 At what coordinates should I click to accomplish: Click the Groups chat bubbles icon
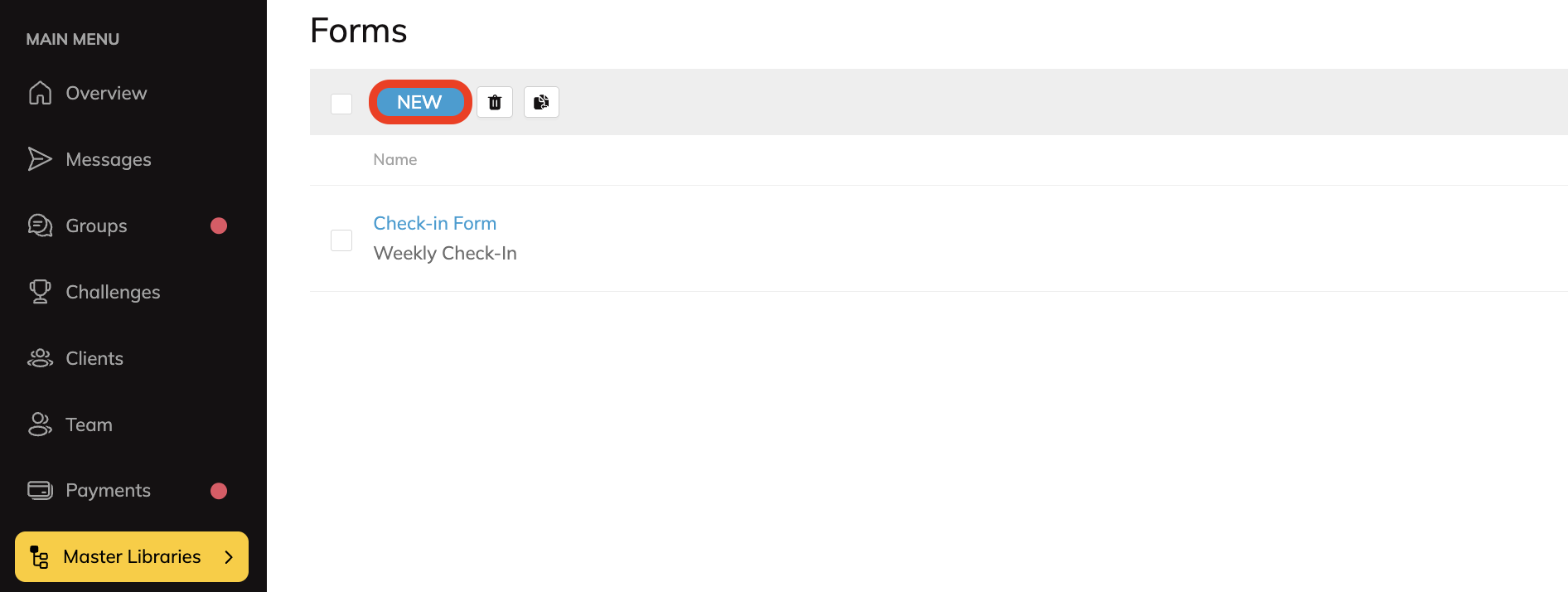click(40, 226)
